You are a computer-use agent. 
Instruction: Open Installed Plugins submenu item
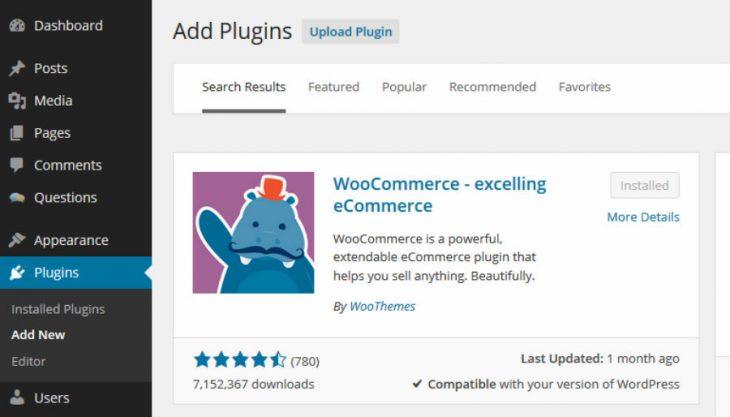pos(58,309)
